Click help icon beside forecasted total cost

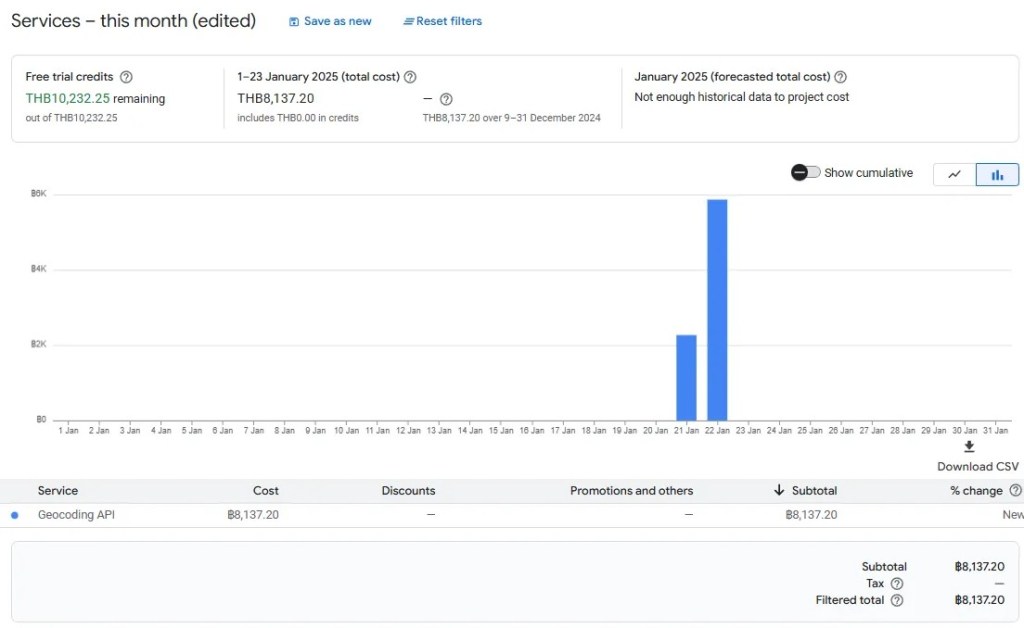click(841, 77)
